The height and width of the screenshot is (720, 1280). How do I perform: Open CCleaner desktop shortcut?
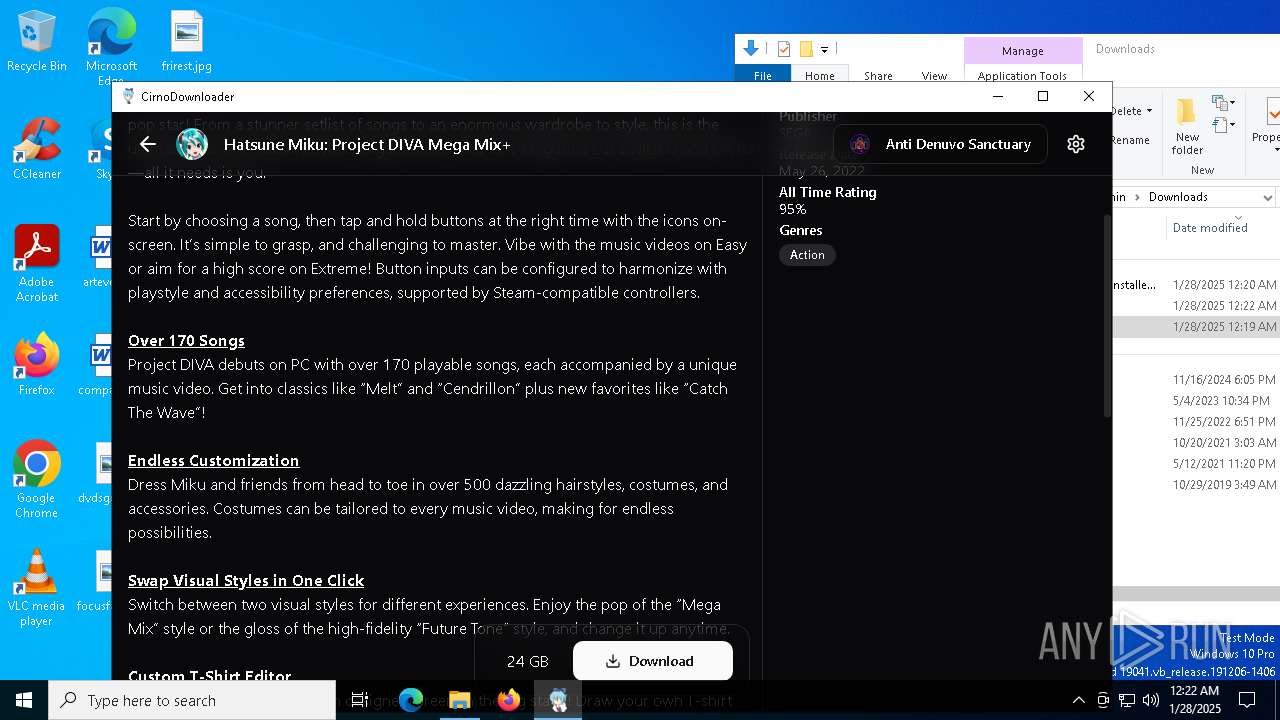37,148
